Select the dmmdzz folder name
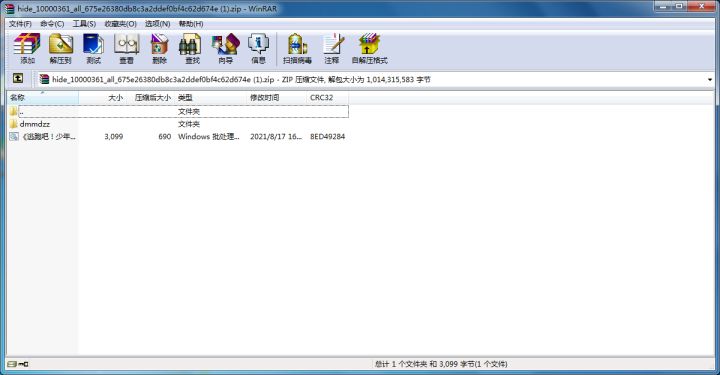The image size is (720, 375). pos(34,124)
